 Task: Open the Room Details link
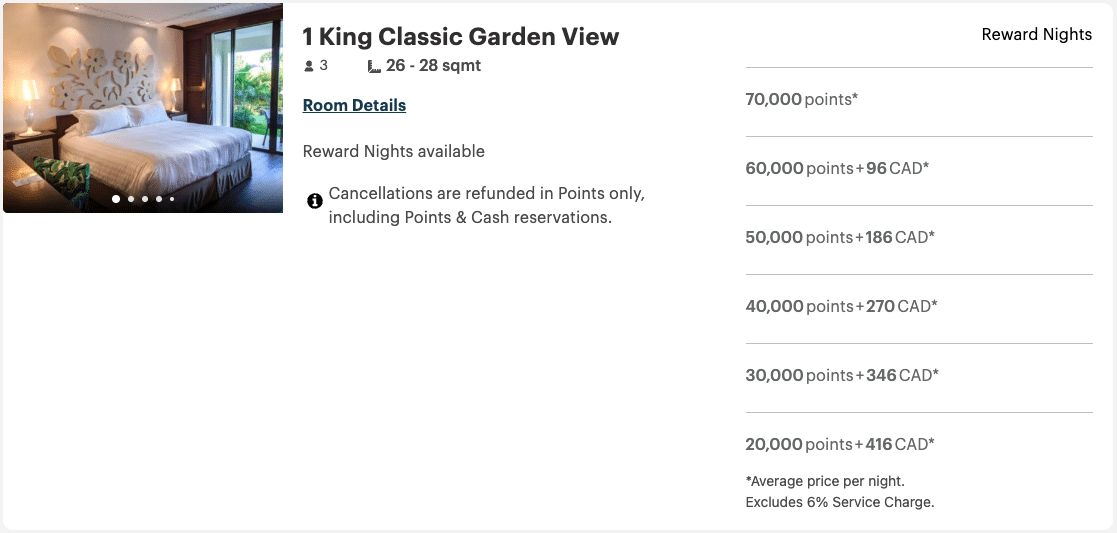pos(354,105)
